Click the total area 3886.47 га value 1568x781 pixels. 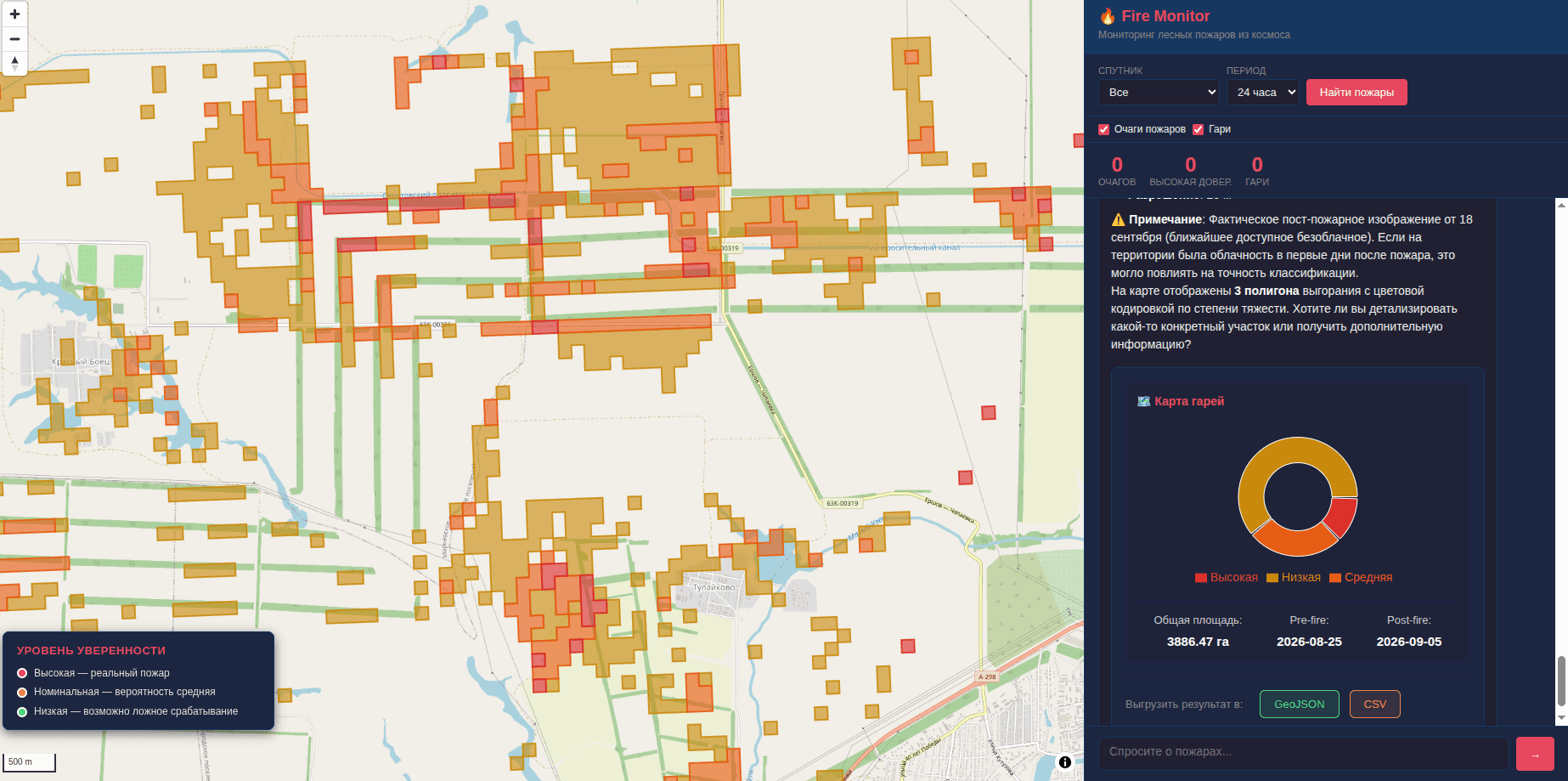coord(1198,642)
